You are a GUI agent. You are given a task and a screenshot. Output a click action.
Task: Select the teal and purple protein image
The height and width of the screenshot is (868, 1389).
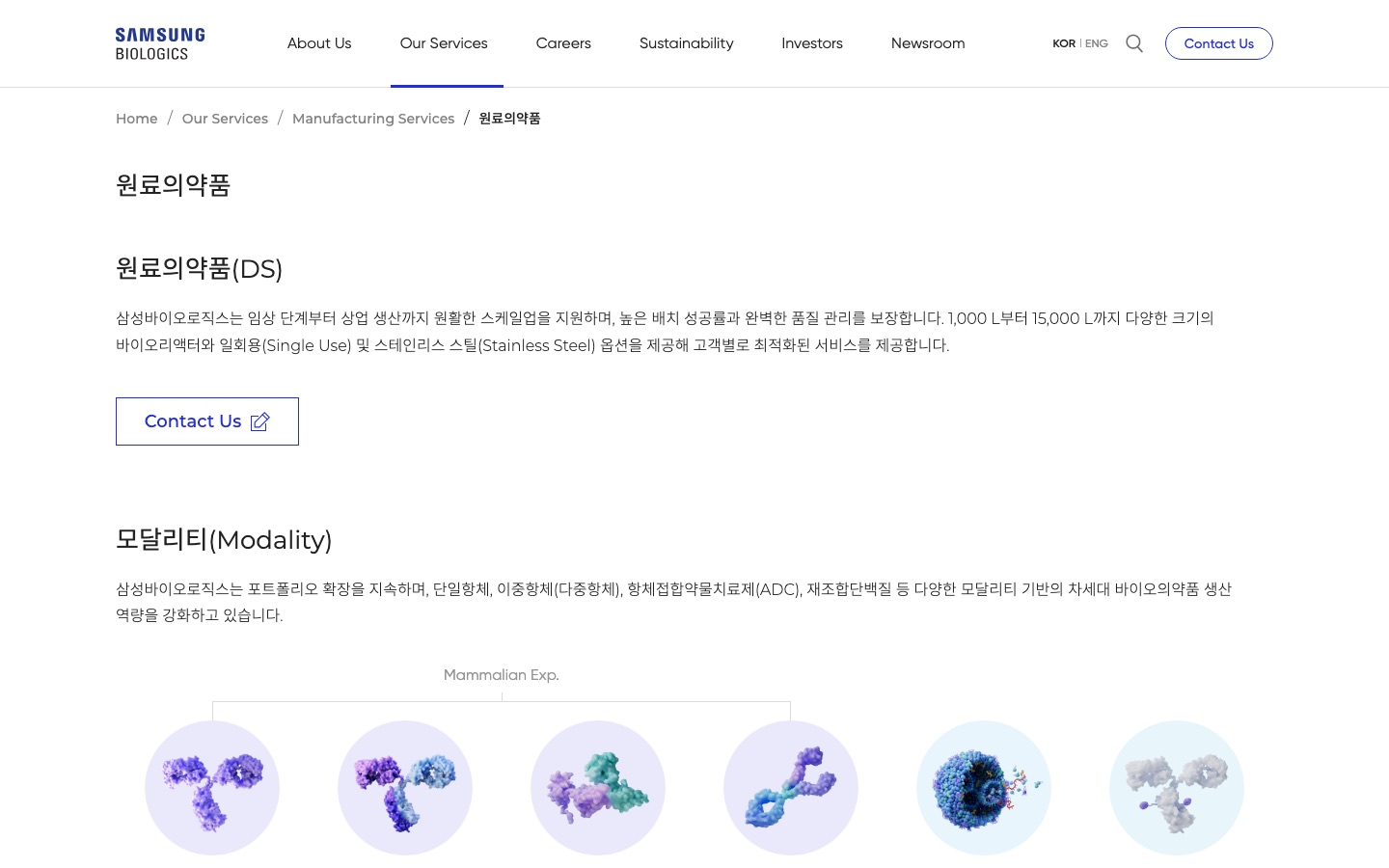pyautogui.click(x=598, y=788)
